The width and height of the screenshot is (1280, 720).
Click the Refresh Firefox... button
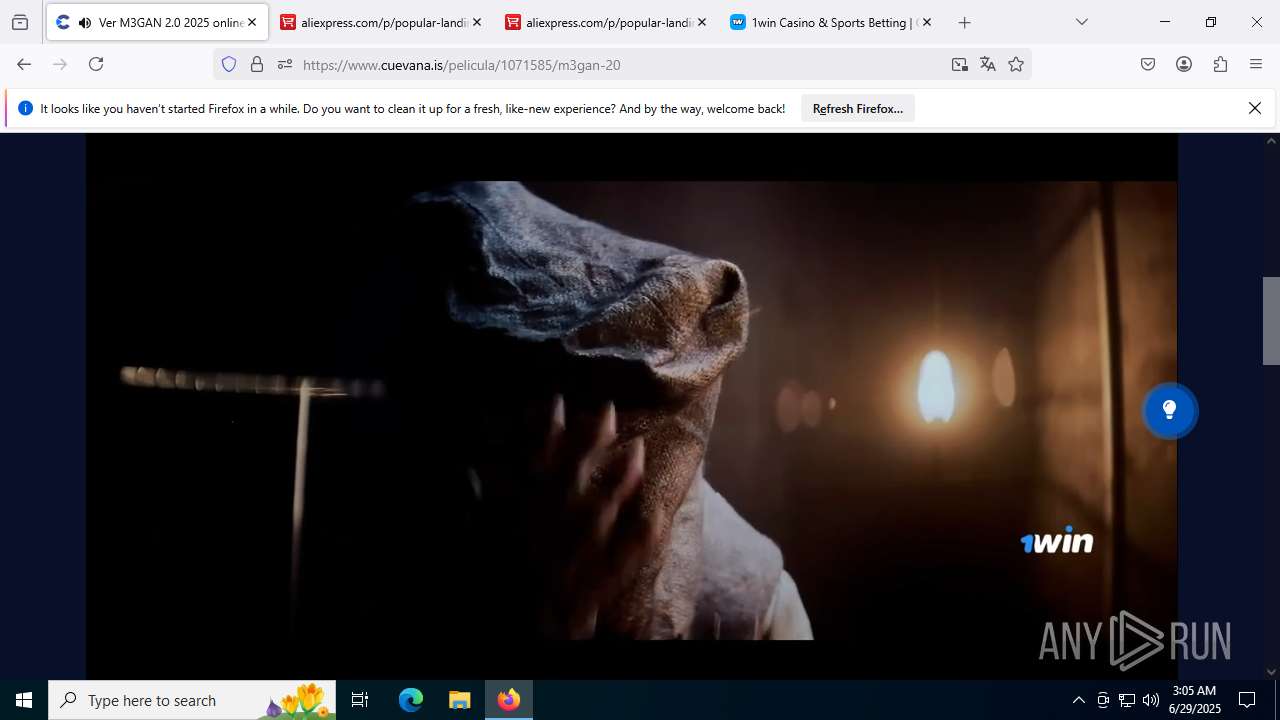(858, 108)
